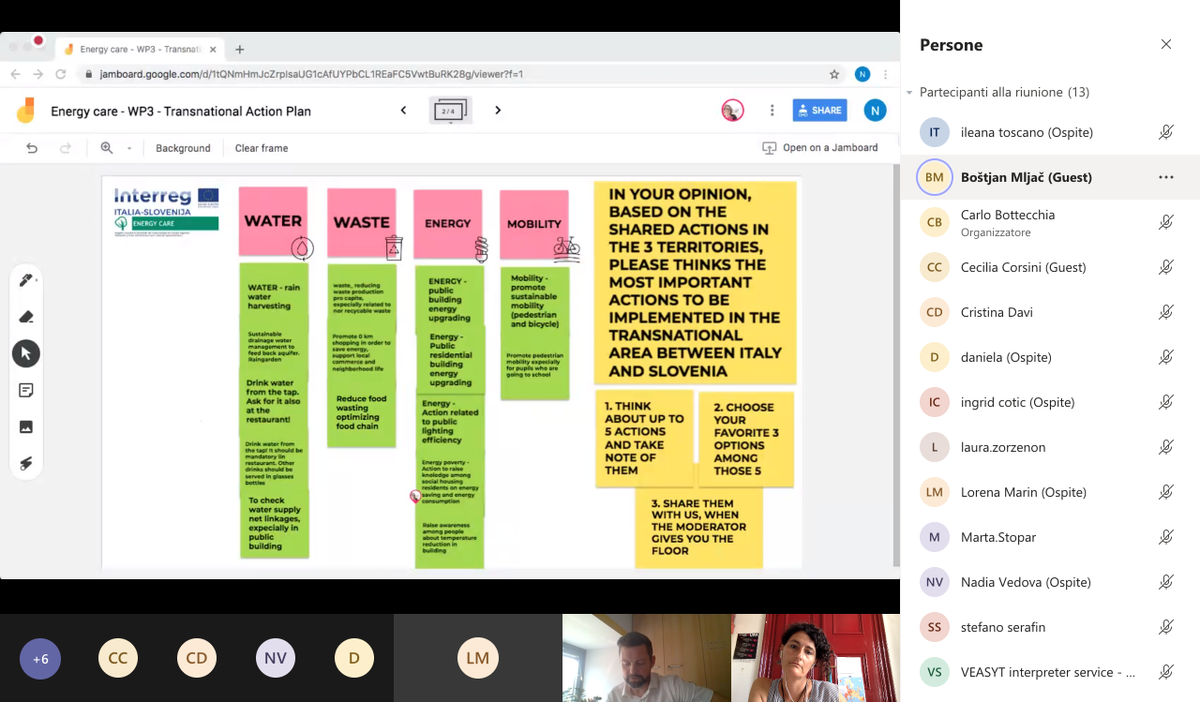Select the pink MOBILITY sticky note

(534, 224)
